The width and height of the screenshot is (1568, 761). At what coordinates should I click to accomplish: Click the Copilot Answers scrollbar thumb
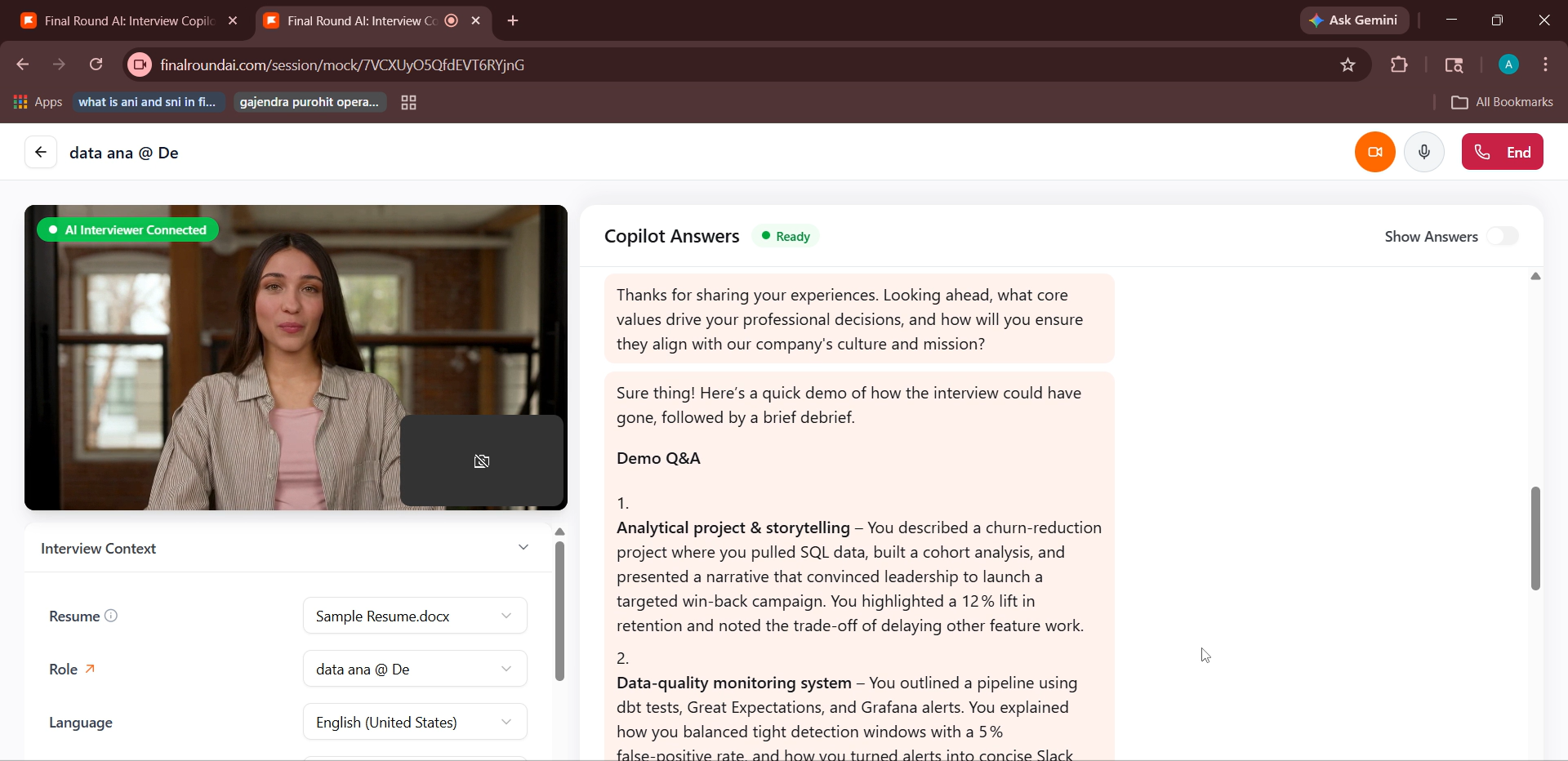(x=1535, y=538)
